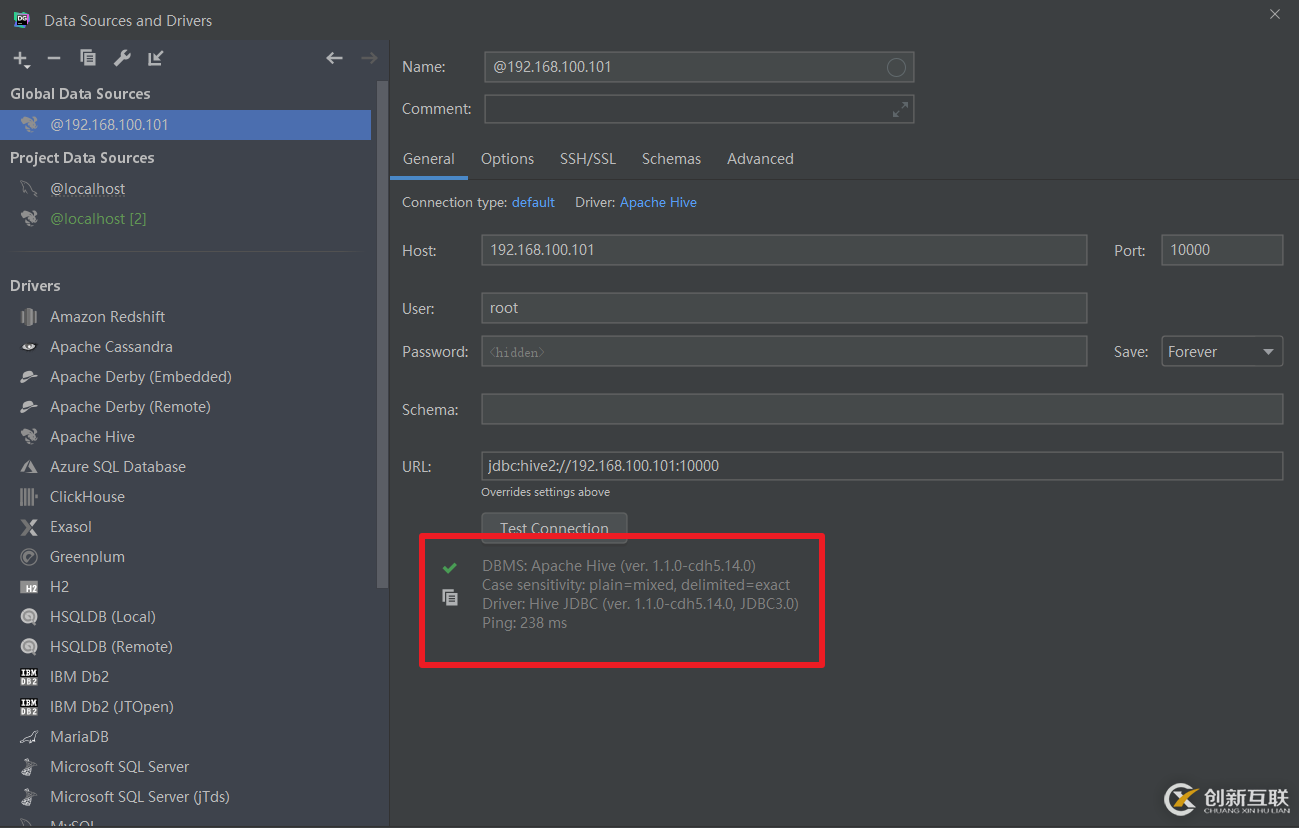The height and width of the screenshot is (828, 1299).
Task: Open the Save password dropdown
Action: [x=1221, y=352]
